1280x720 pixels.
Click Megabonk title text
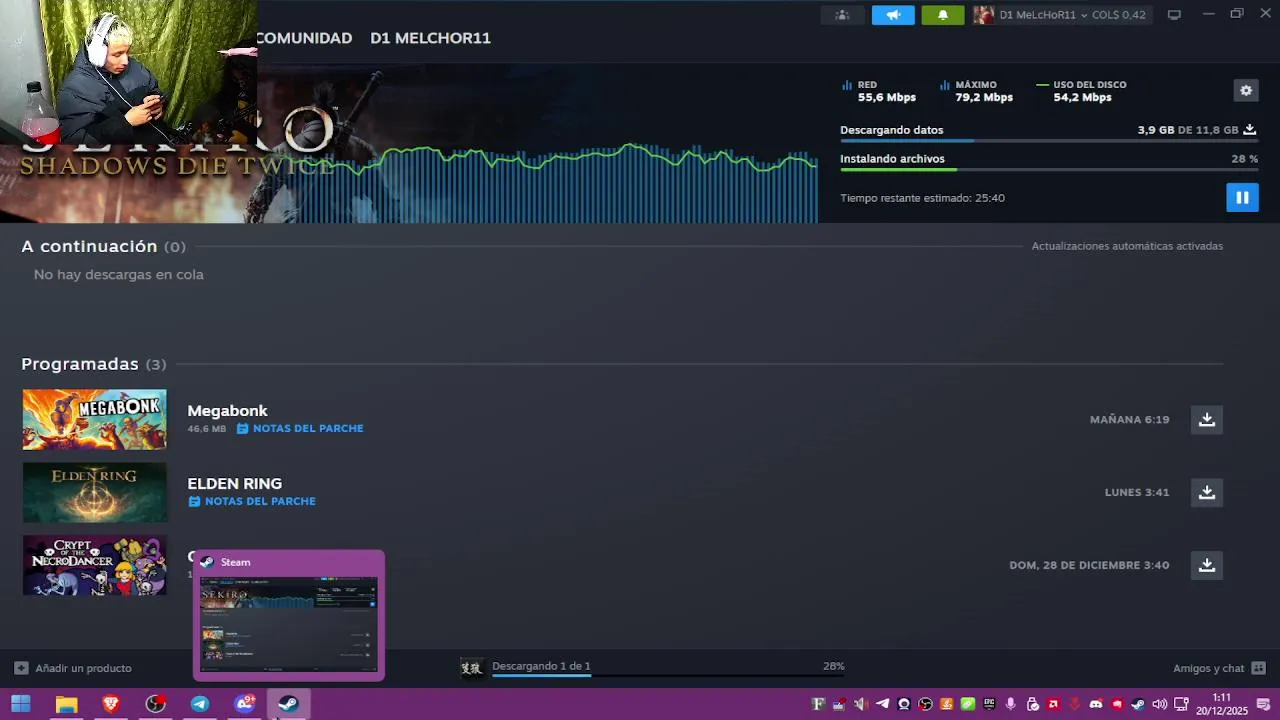pyautogui.click(x=227, y=411)
